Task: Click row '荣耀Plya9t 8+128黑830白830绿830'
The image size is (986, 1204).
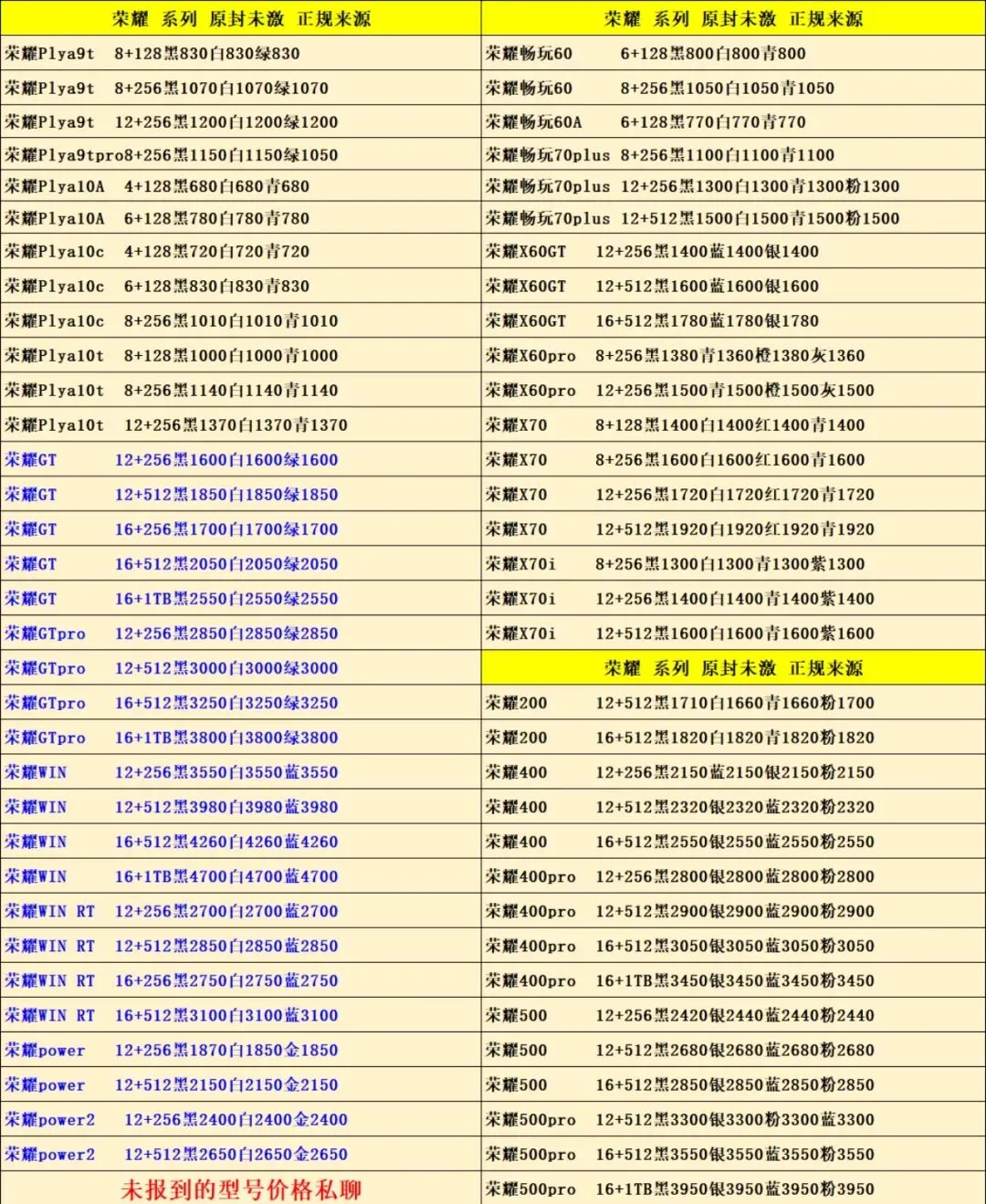Action: pyautogui.click(x=241, y=54)
